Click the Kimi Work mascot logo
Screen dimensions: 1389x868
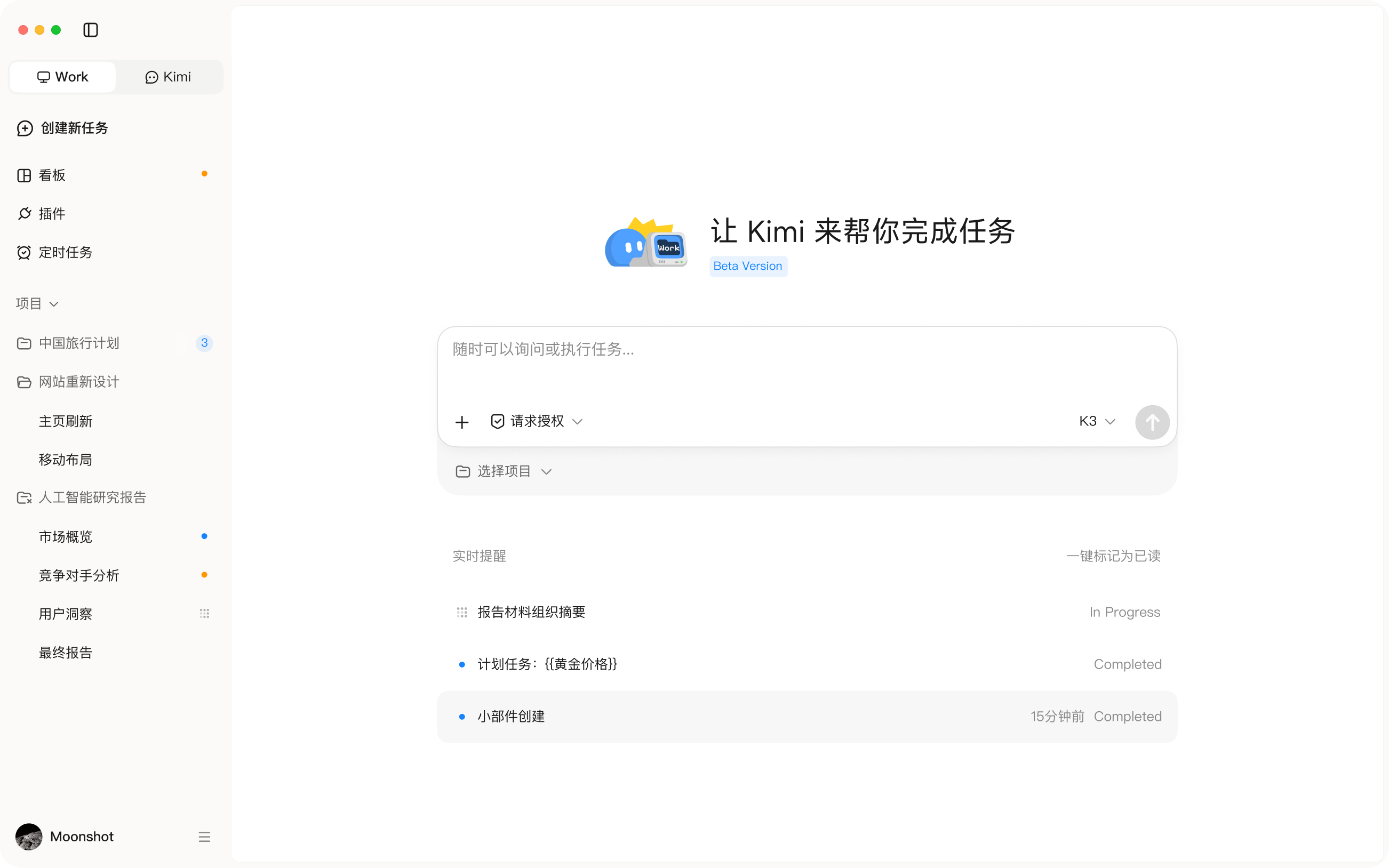(646, 242)
